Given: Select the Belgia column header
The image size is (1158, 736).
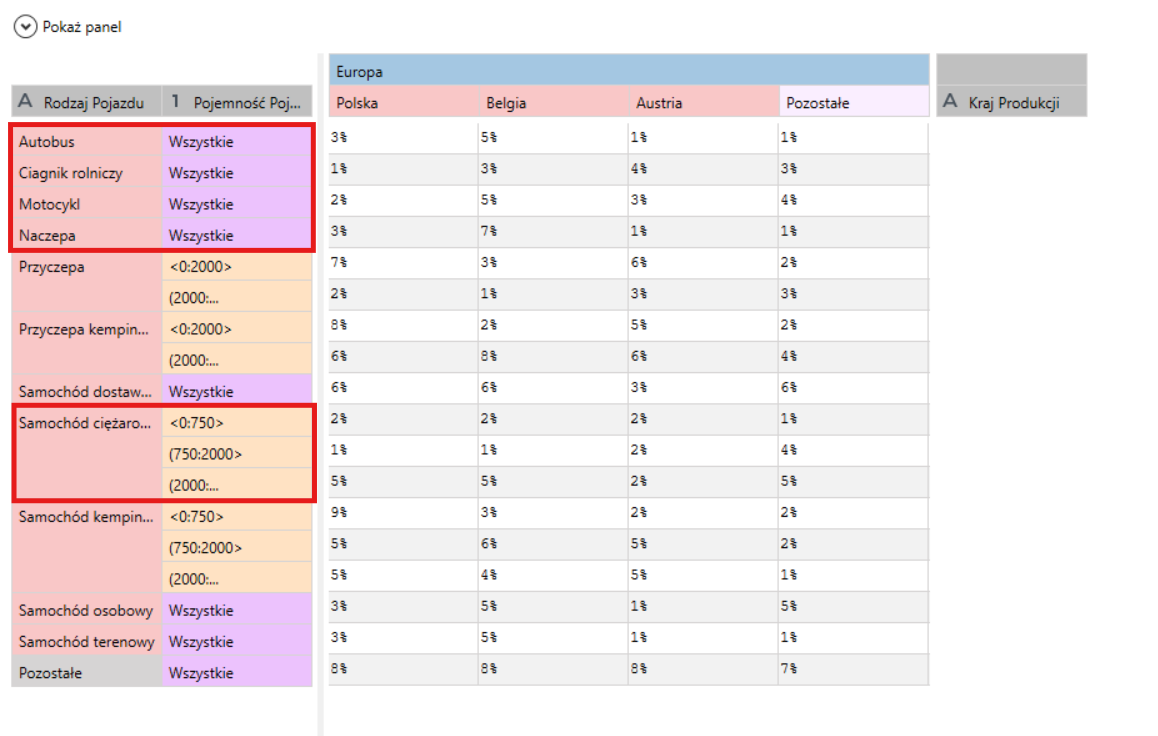Looking at the screenshot, I should (554, 102).
